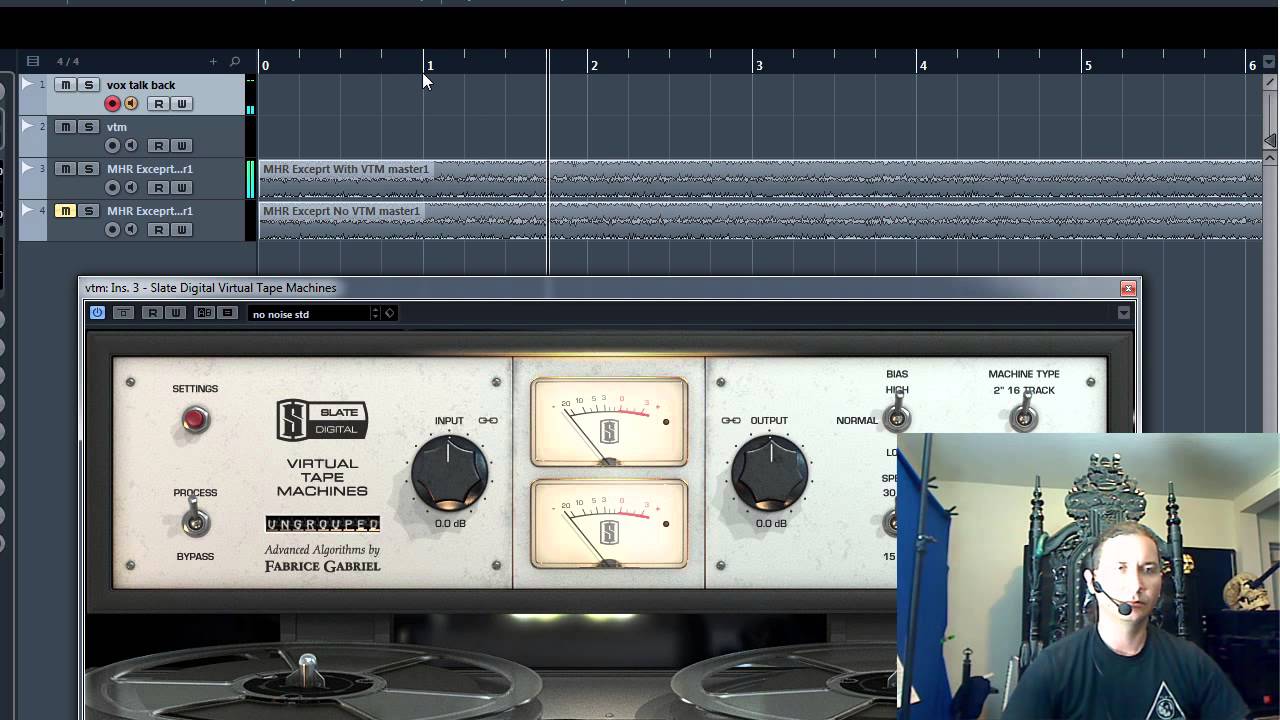Toggle read automation on track 3
This screenshot has width=1280, height=720.
coord(158,188)
